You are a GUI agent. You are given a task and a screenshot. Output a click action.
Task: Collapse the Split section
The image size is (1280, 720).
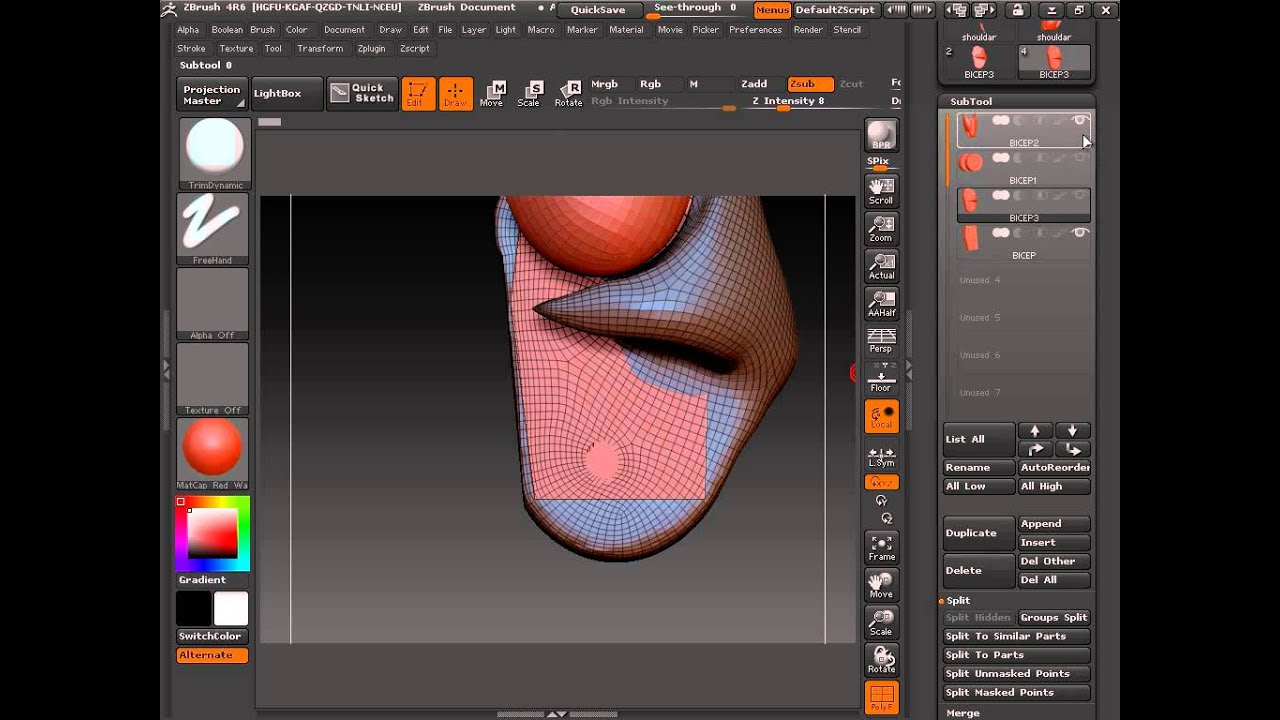point(958,600)
